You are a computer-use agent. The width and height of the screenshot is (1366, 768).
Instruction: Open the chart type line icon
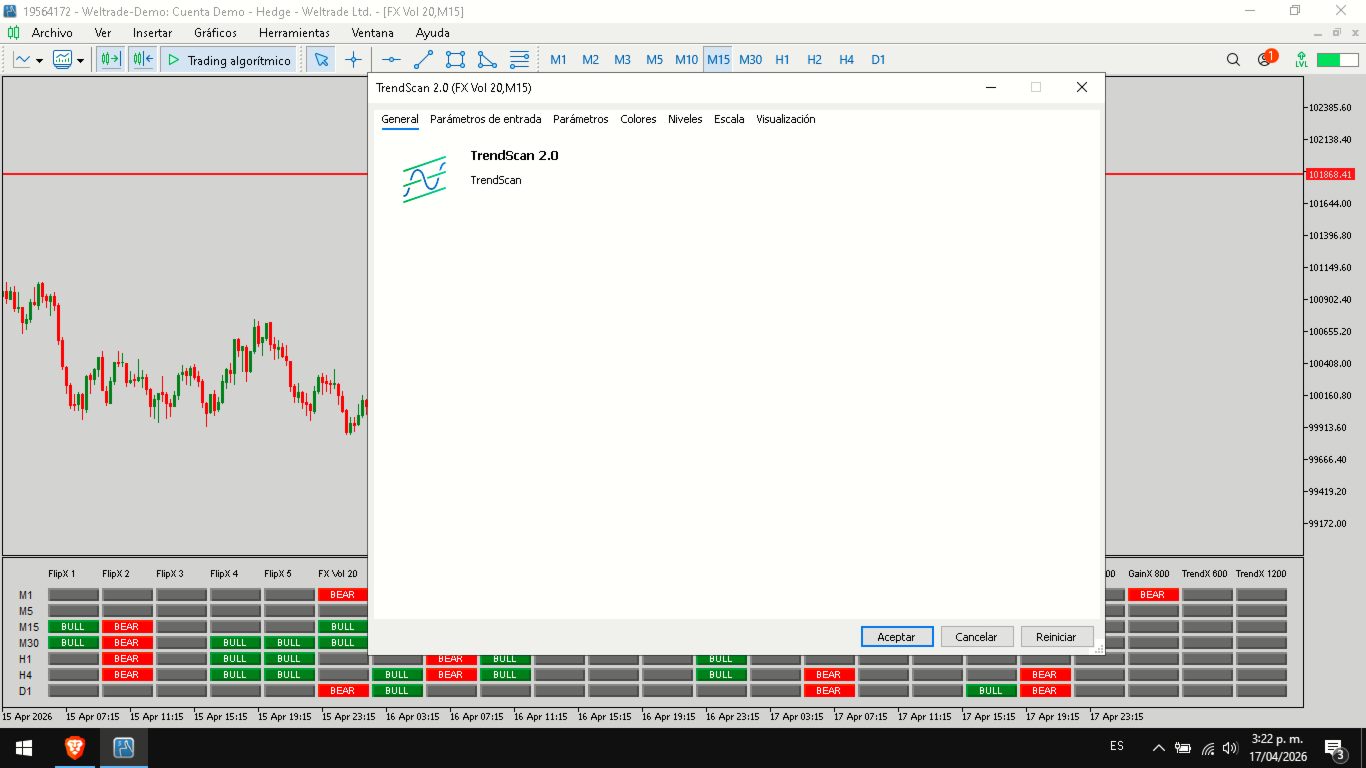coord(22,60)
